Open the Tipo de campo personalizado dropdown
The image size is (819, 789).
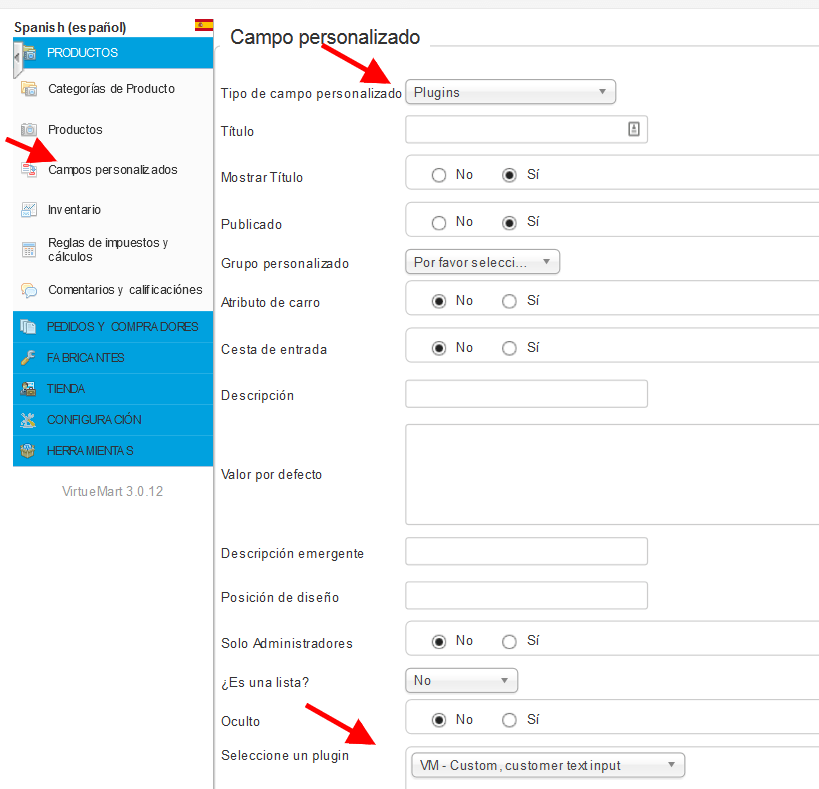(x=510, y=92)
